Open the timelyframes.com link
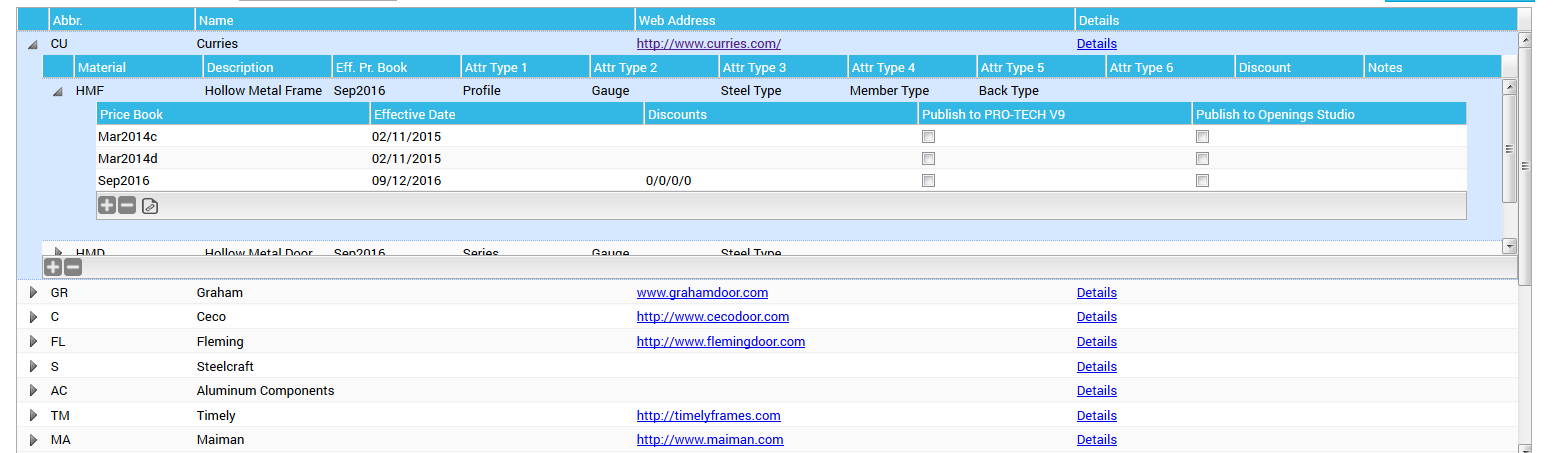Viewport: 1555px width, 453px height. click(x=708, y=416)
